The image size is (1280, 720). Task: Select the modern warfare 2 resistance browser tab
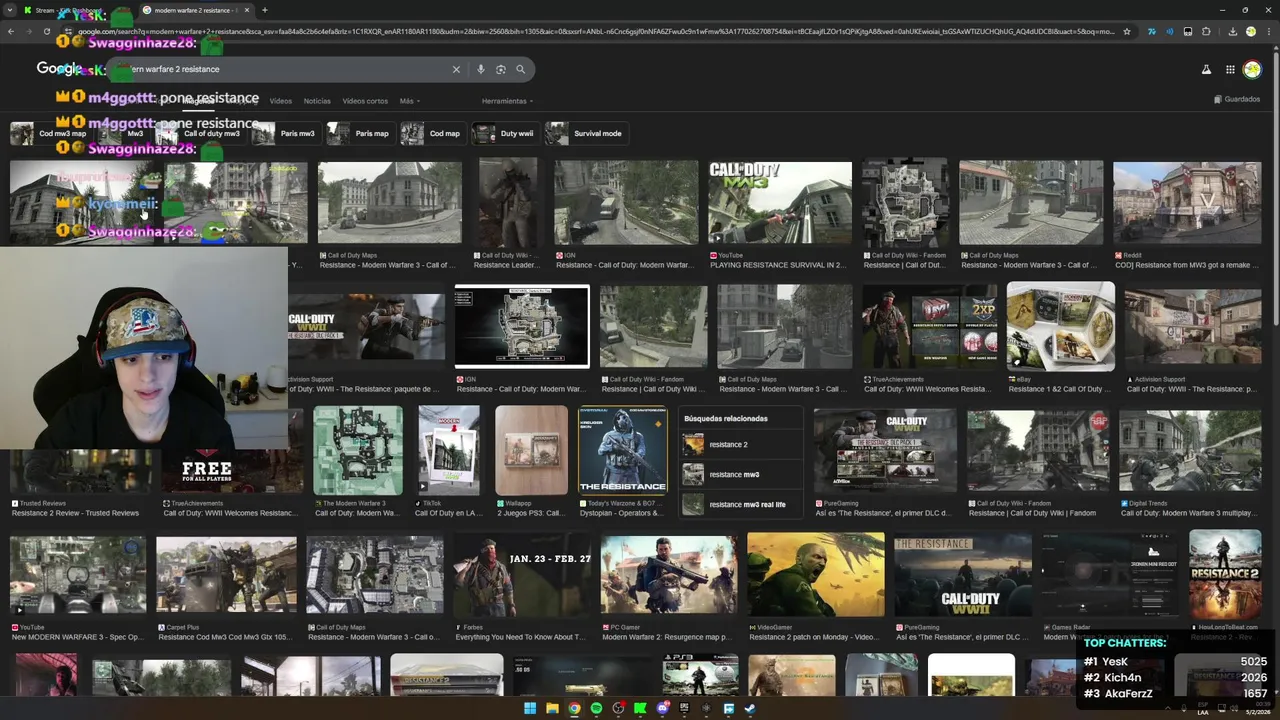click(194, 10)
